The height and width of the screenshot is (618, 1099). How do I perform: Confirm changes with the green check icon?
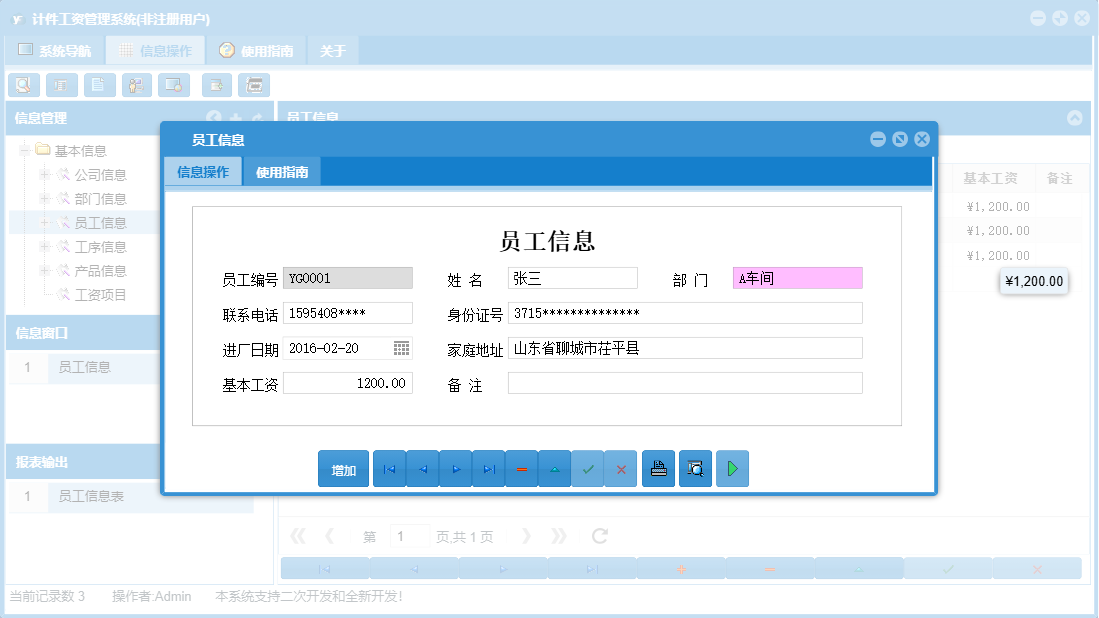pos(588,468)
